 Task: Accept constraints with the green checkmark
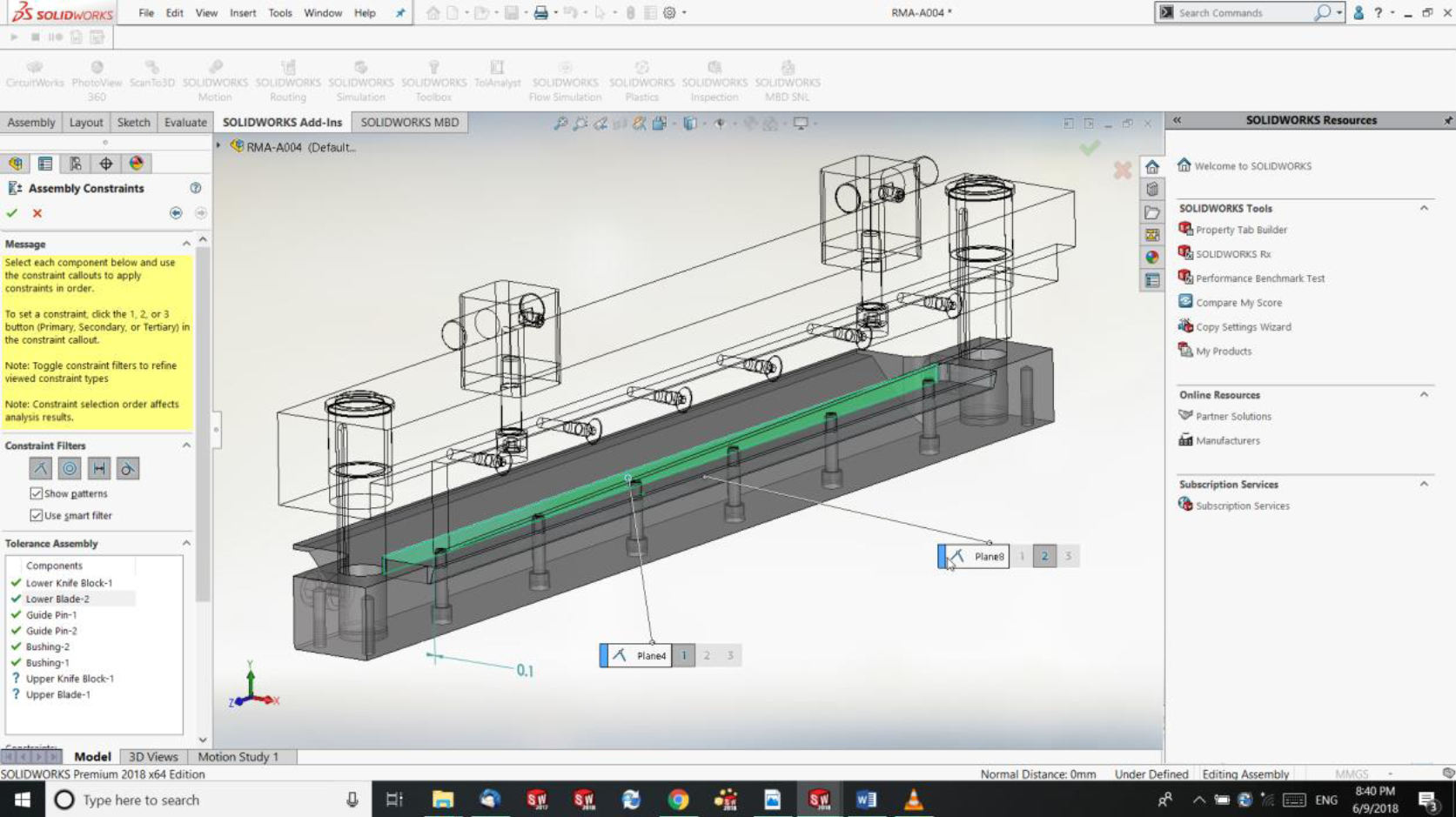click(x=13, y=212)
